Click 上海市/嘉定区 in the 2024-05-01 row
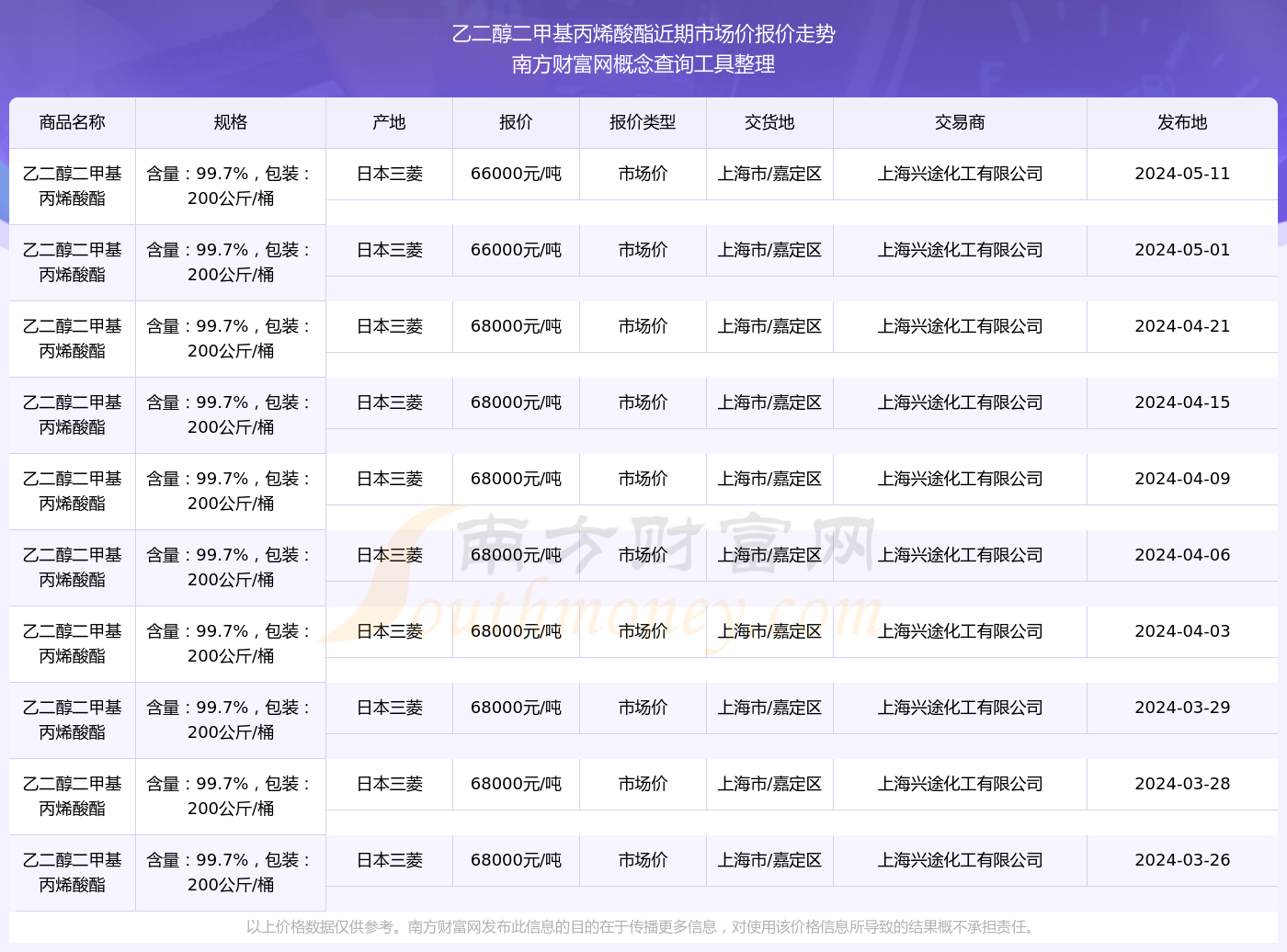Image resolution: width=1287 pixels, height=952 pixels. 769,250
